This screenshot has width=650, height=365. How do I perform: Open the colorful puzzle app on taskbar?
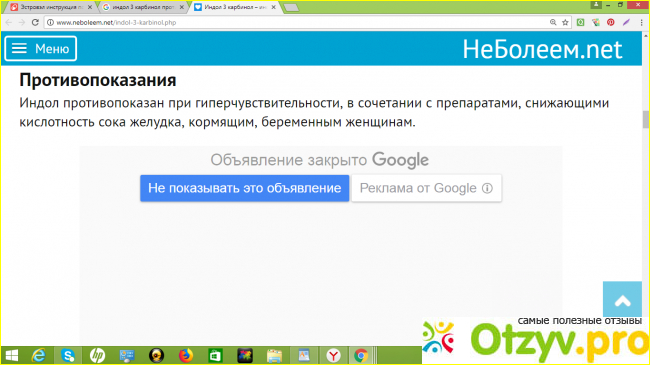pos(245,355)
